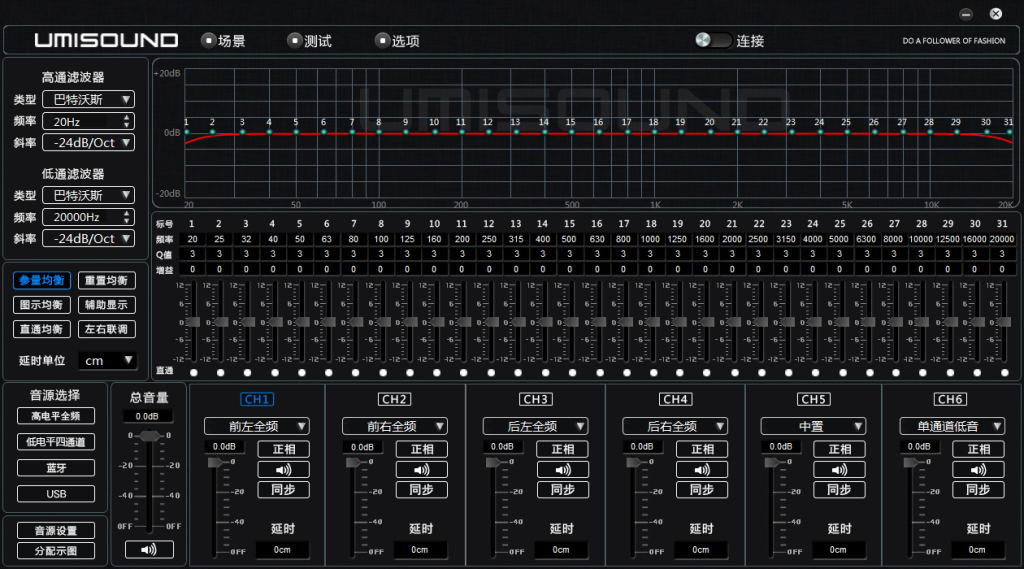Select the CH5 channel tab

[x=813, y=399]
